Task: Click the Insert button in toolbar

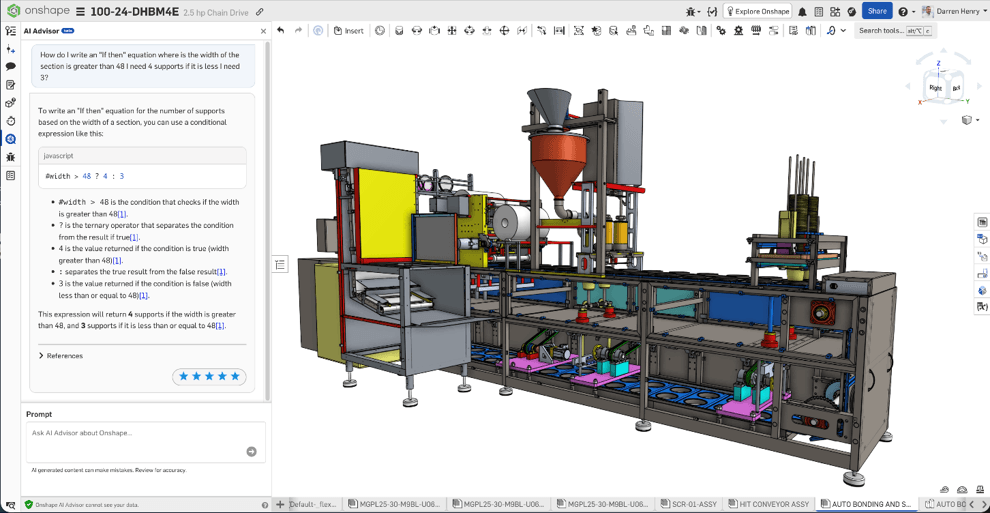Action: coord(349,30)
